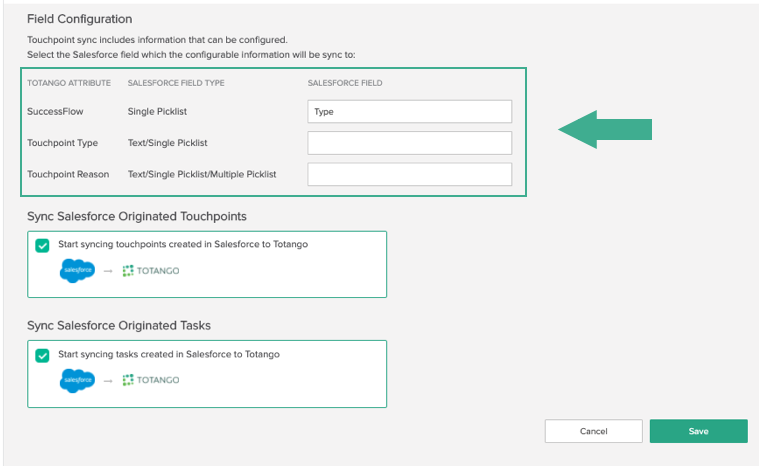Click the Touchpoint Reason attribute label
Viewport: 759px width, 466px height.
(x=68, y=174)
